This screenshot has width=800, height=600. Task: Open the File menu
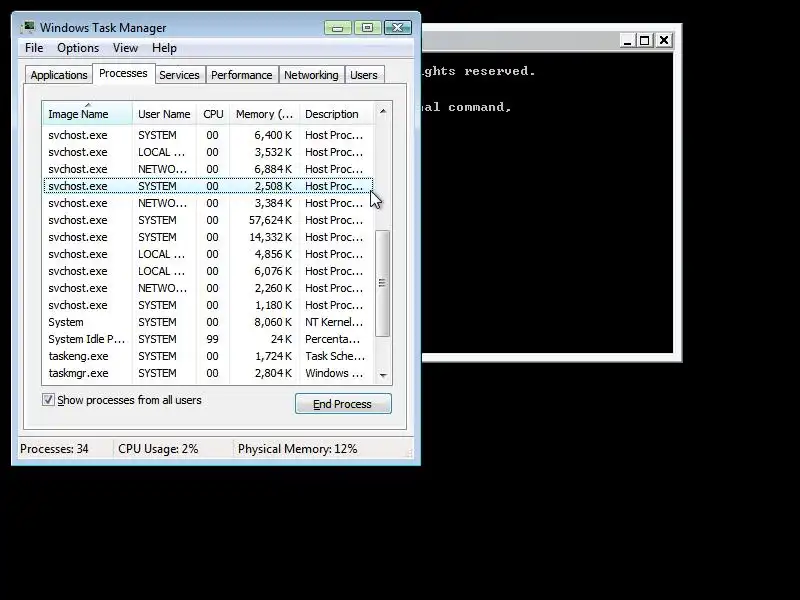coord(34,48)
